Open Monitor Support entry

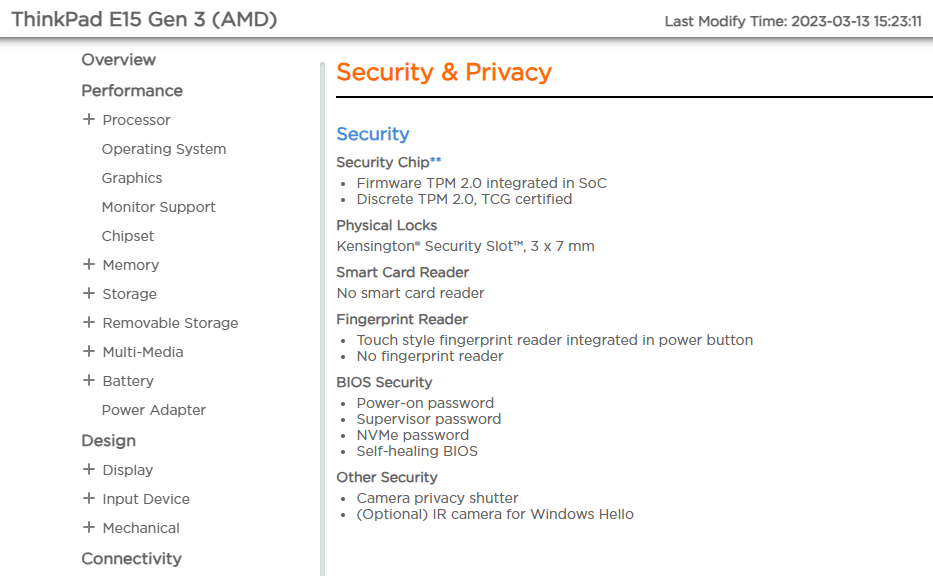pos(158,207)
